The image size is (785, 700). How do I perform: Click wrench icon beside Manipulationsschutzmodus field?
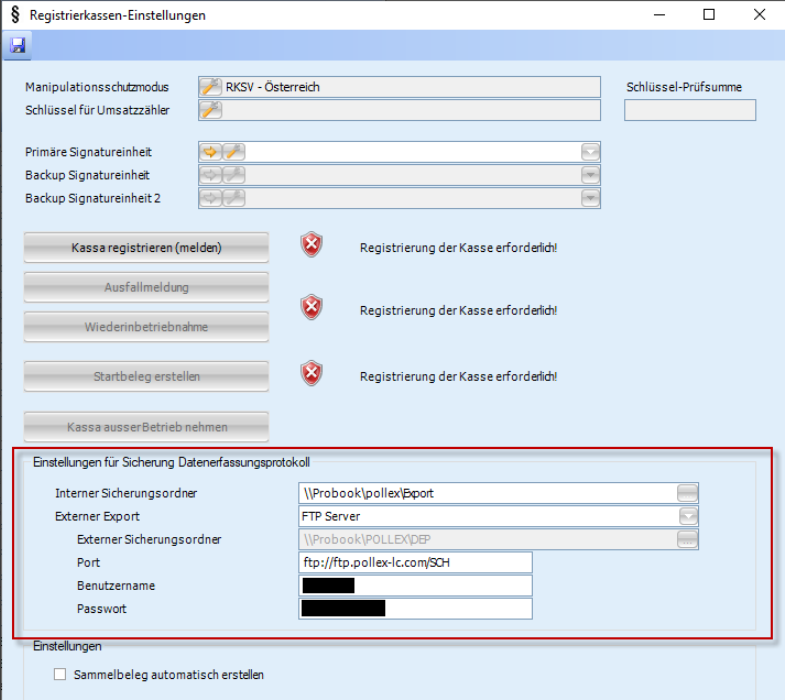(210, 87)
